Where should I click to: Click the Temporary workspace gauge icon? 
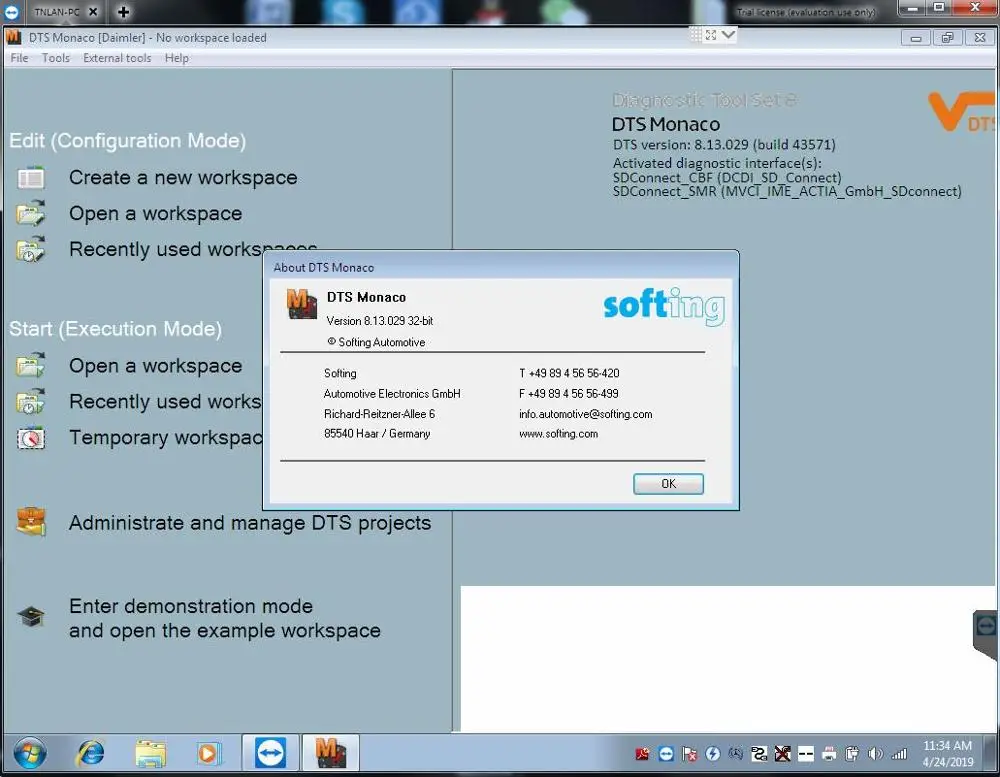[x=31, y=438]
